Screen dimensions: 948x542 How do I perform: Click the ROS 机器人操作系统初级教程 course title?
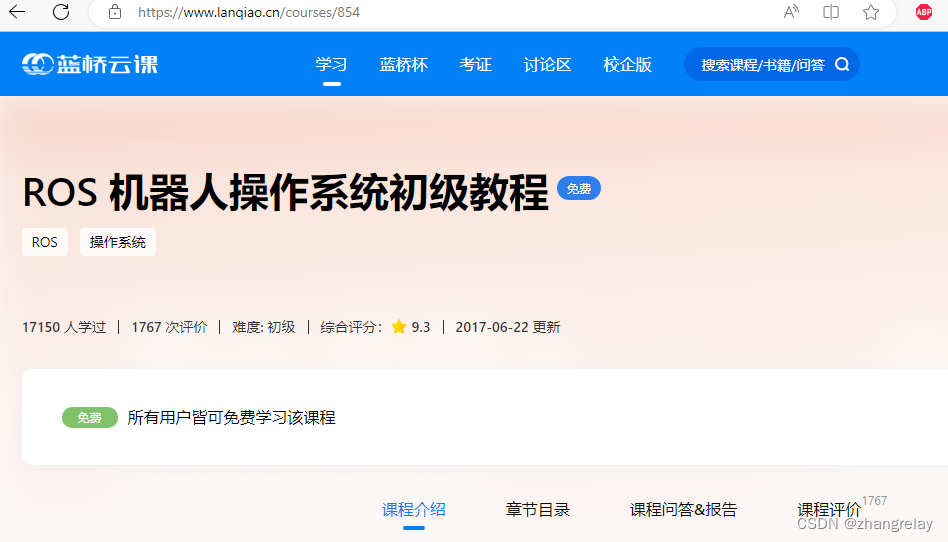pos(285,192)
